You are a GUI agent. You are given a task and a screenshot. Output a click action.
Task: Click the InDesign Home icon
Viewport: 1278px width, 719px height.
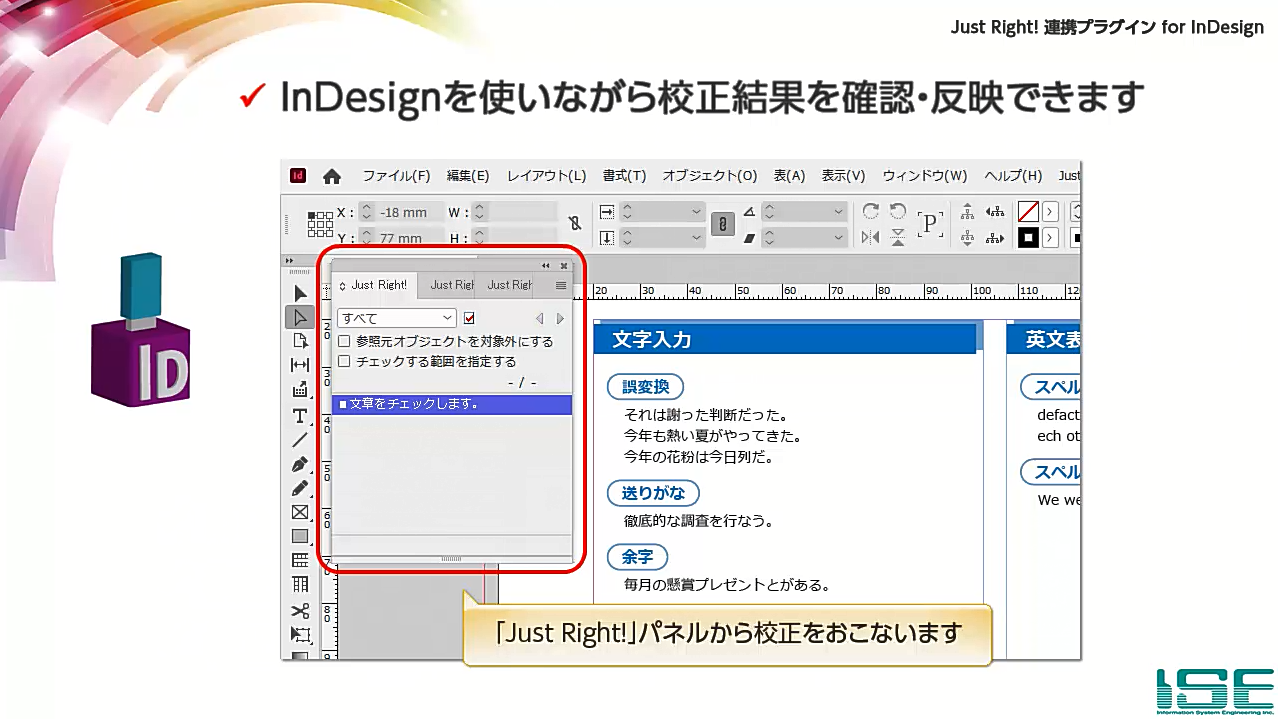[x=332, y=176]
